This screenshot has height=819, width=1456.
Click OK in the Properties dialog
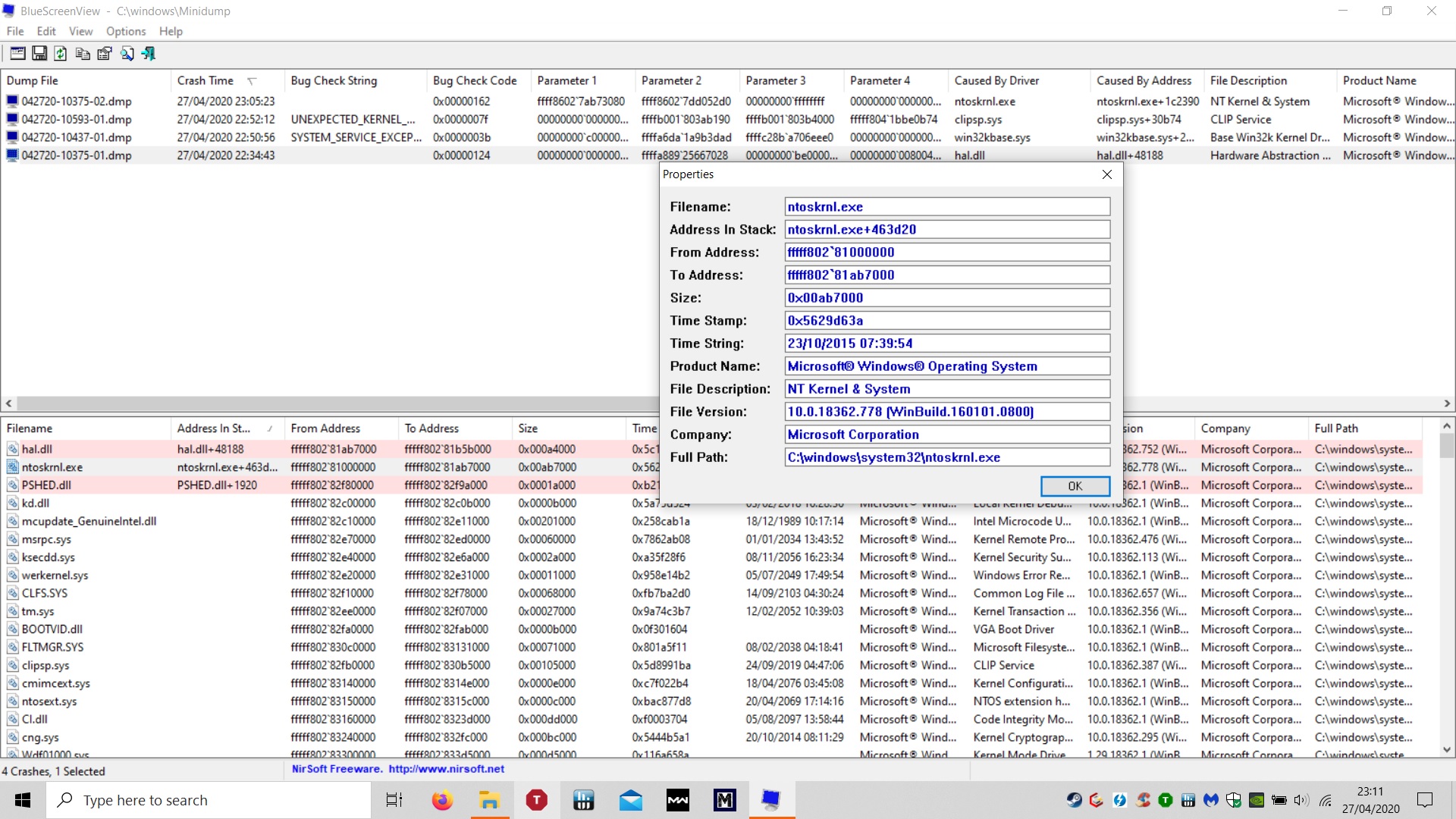[1075, 486]
